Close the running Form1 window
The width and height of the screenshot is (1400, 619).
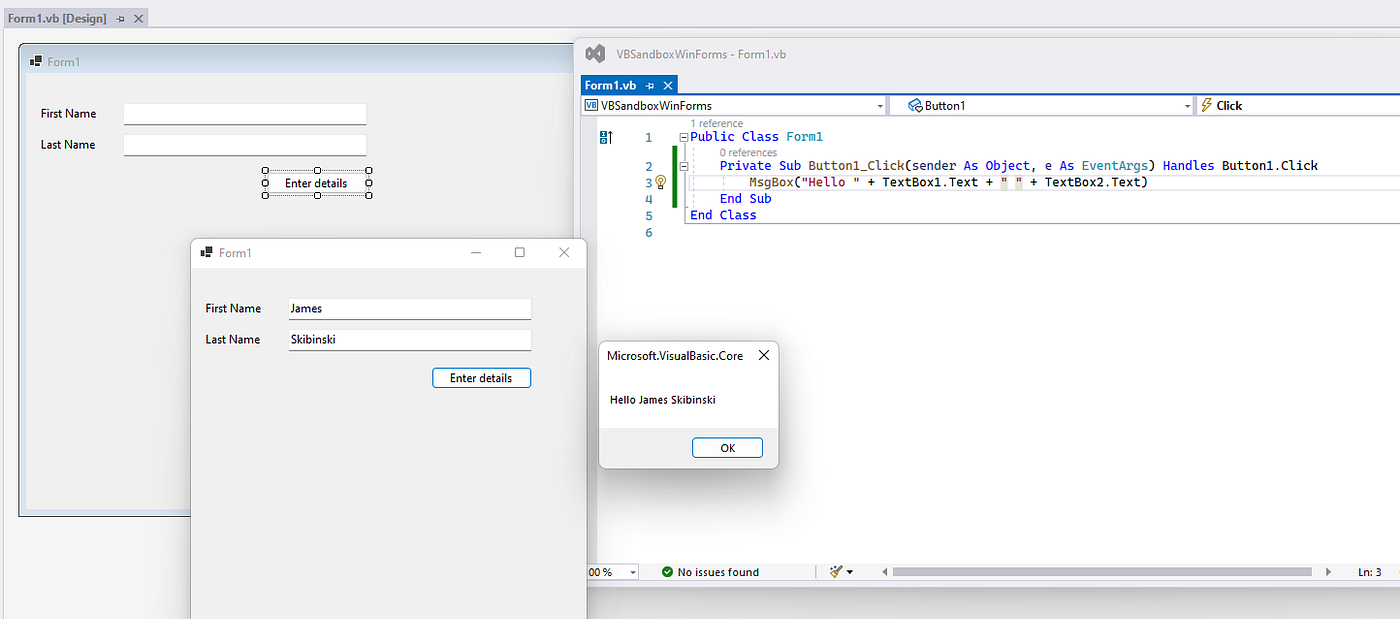pyautogui.click(x=564, y=253)
